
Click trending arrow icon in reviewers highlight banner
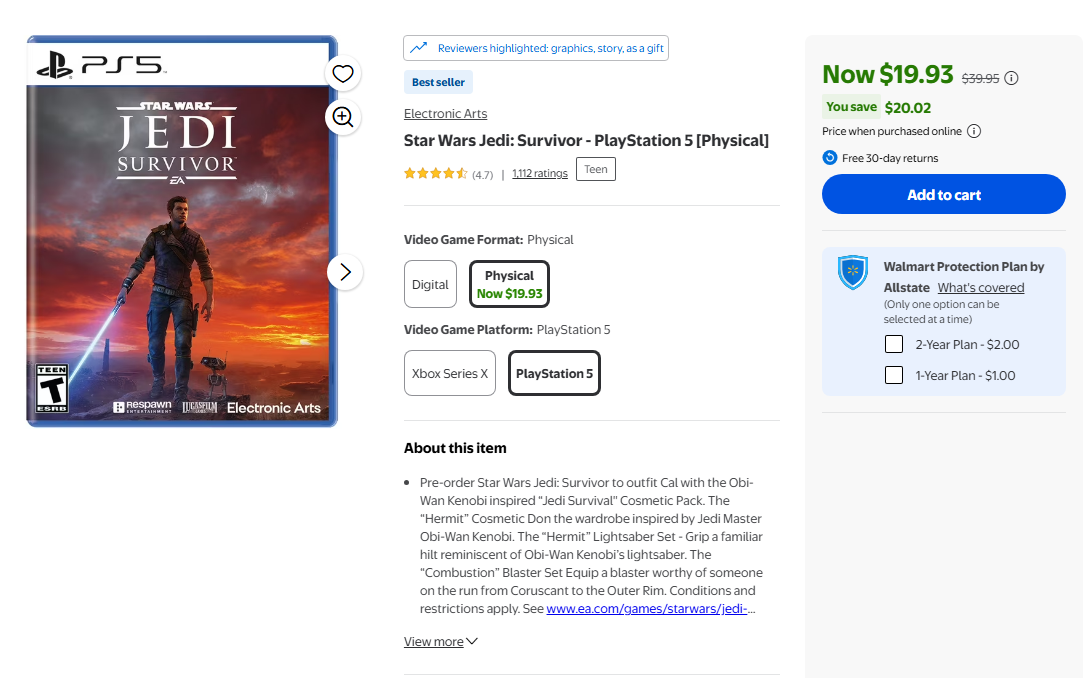pos(418,48)
